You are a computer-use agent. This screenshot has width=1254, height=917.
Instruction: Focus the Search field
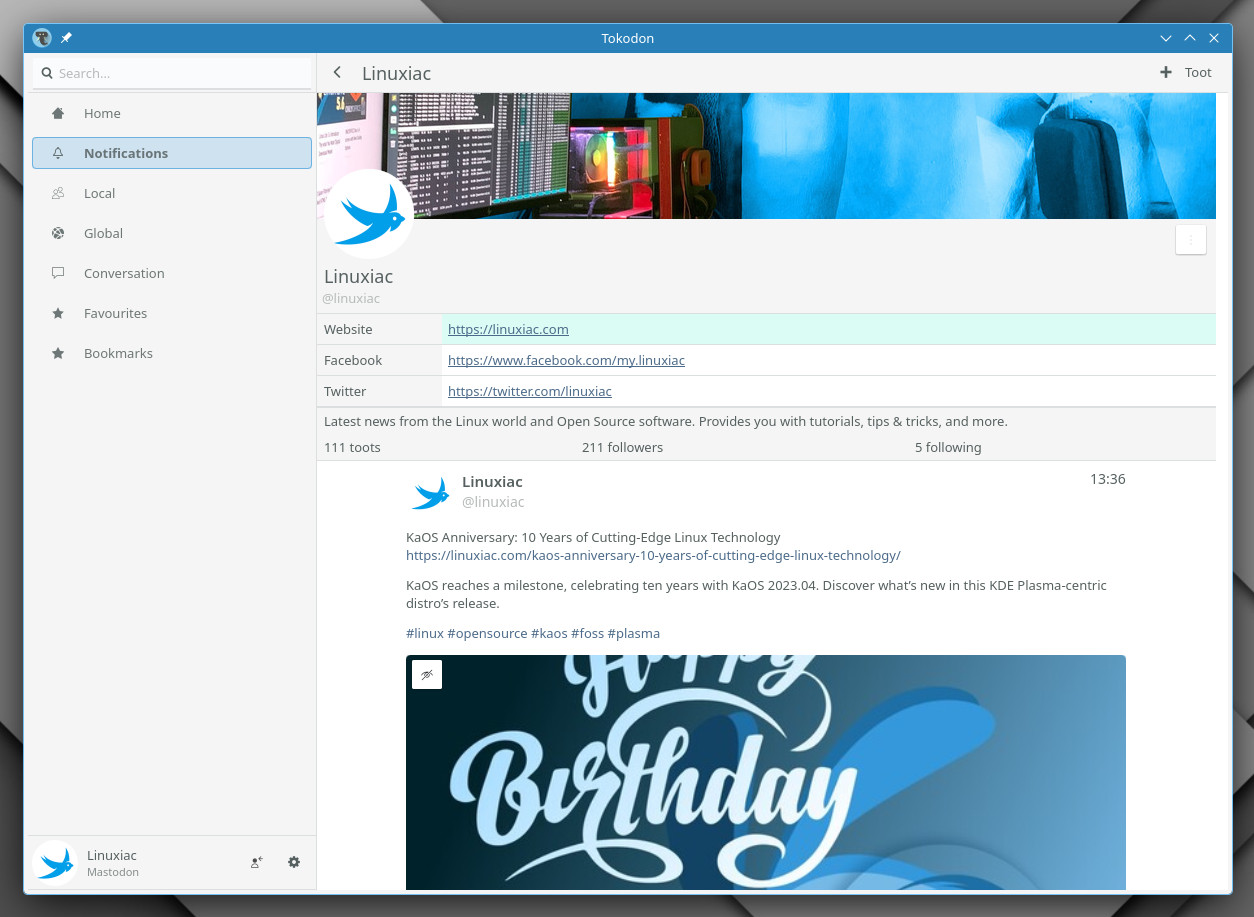(172, 73)
